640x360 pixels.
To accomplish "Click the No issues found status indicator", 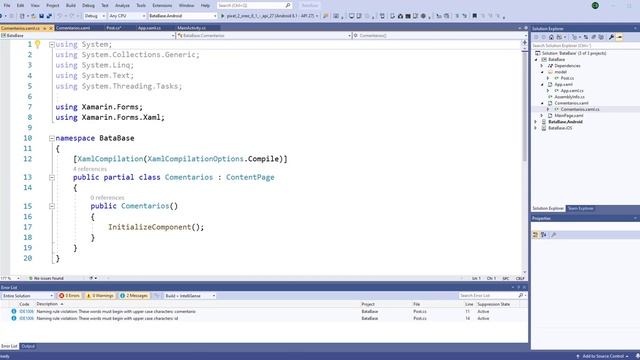I will (x=46, y=278).
